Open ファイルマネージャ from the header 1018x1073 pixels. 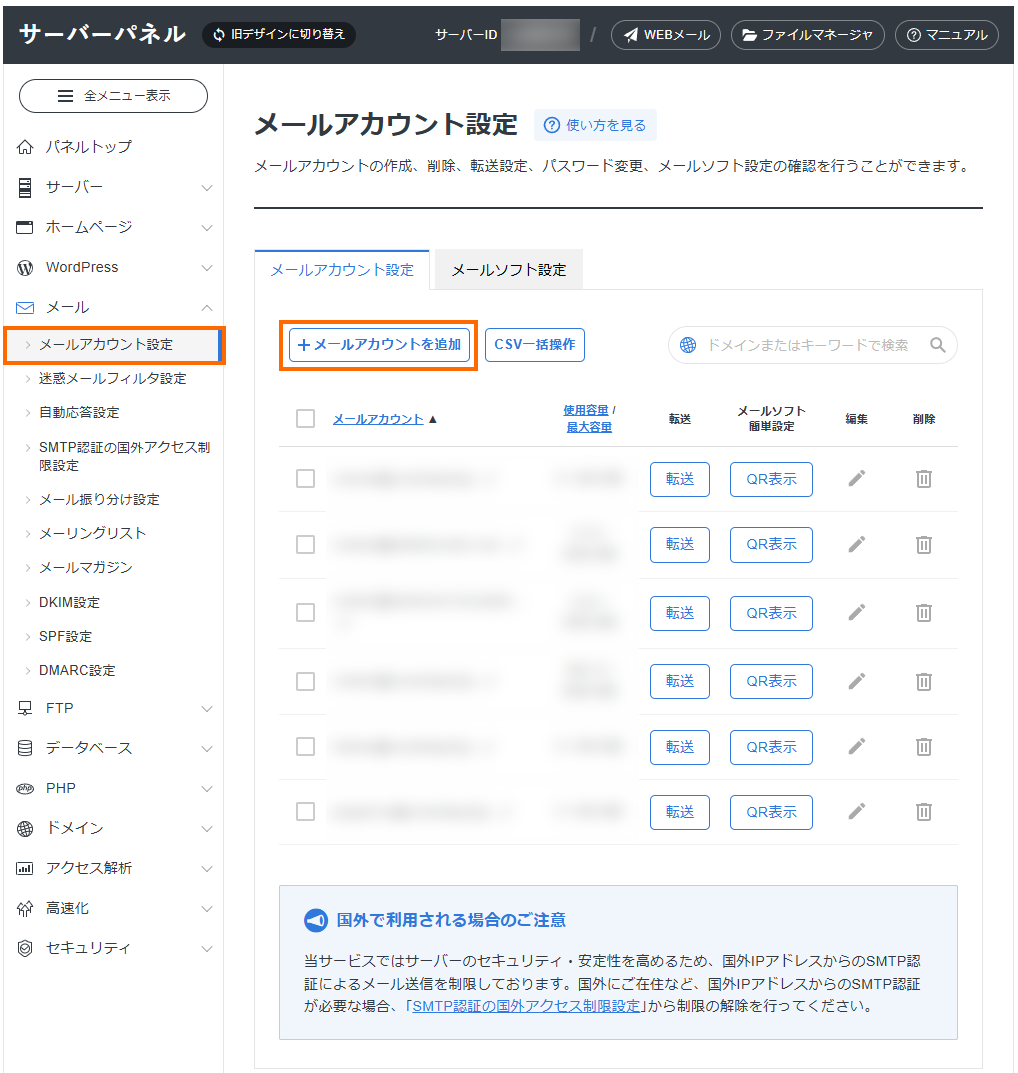pos(808,35)
